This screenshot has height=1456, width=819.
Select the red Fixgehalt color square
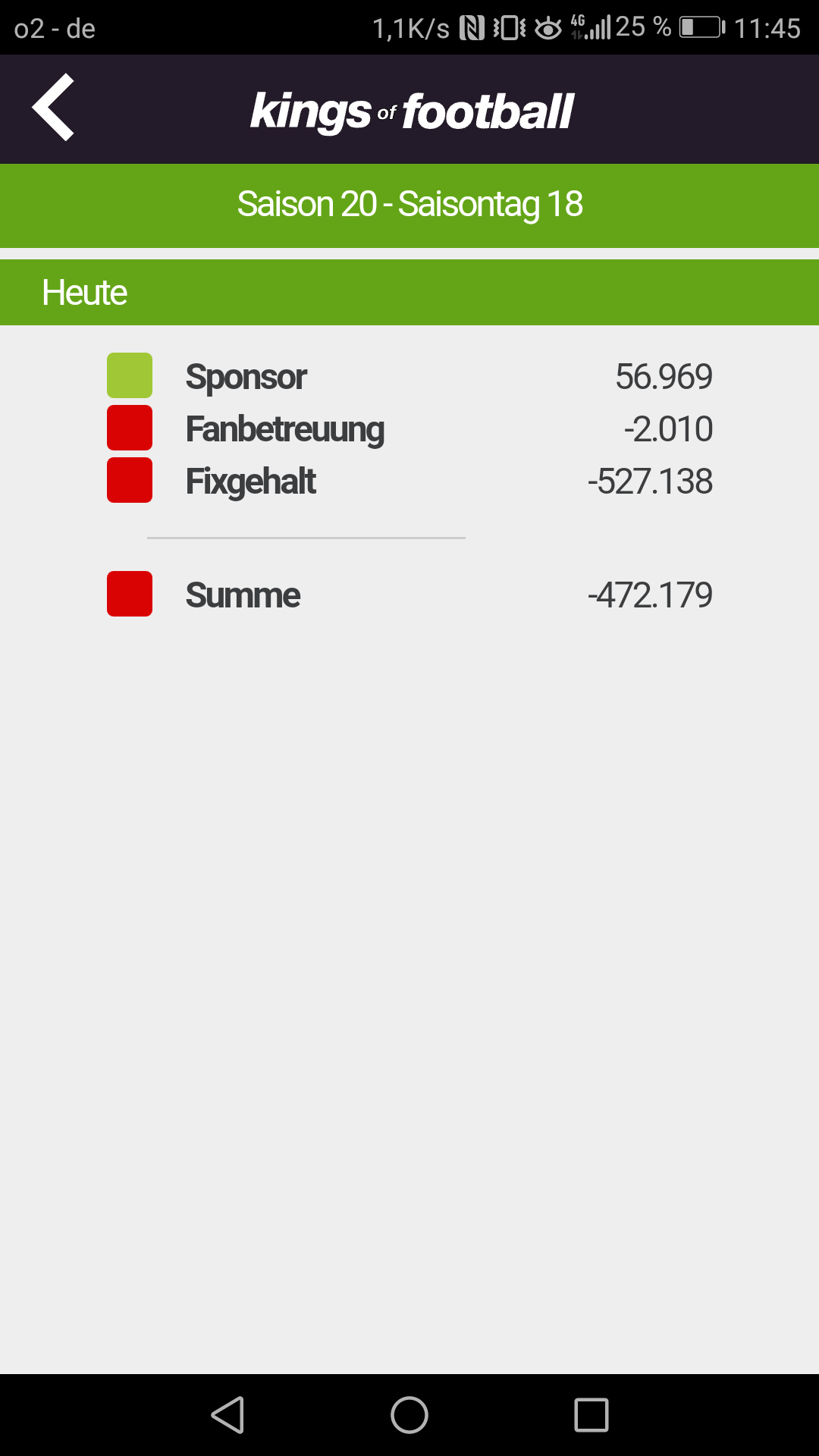click(130, 480)
